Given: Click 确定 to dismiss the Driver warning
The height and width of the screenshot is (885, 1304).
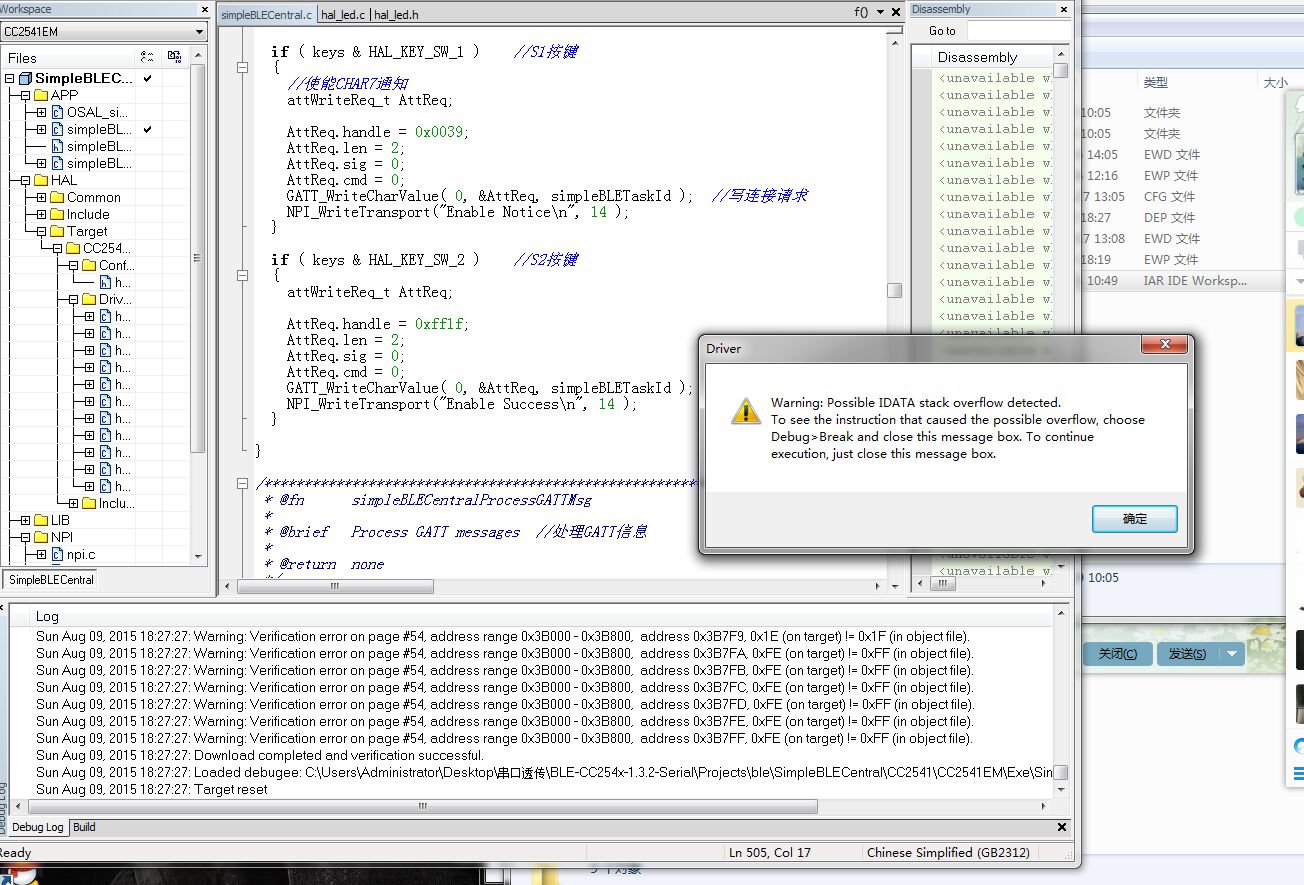Looking at the screenshot, I should click(x=1135, y=519).
